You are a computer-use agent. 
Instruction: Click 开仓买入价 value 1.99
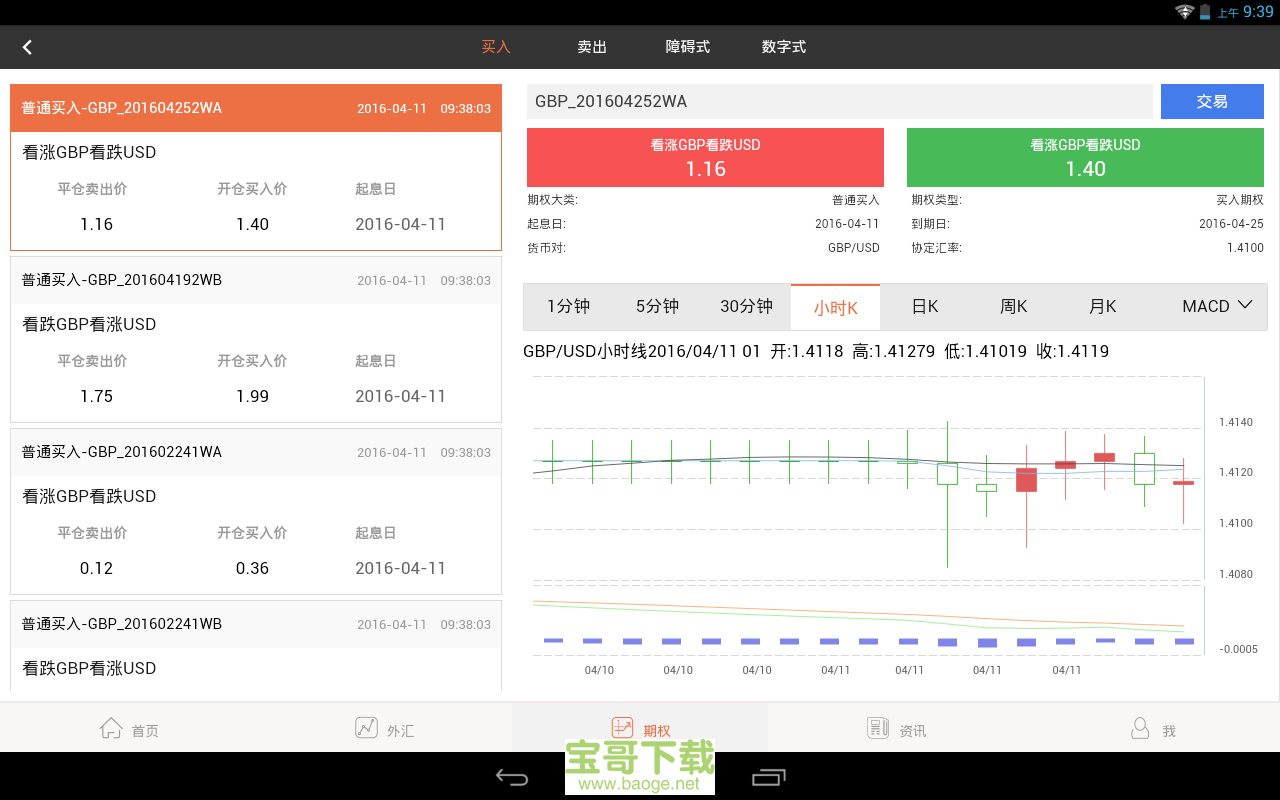(x=252, y=396)
